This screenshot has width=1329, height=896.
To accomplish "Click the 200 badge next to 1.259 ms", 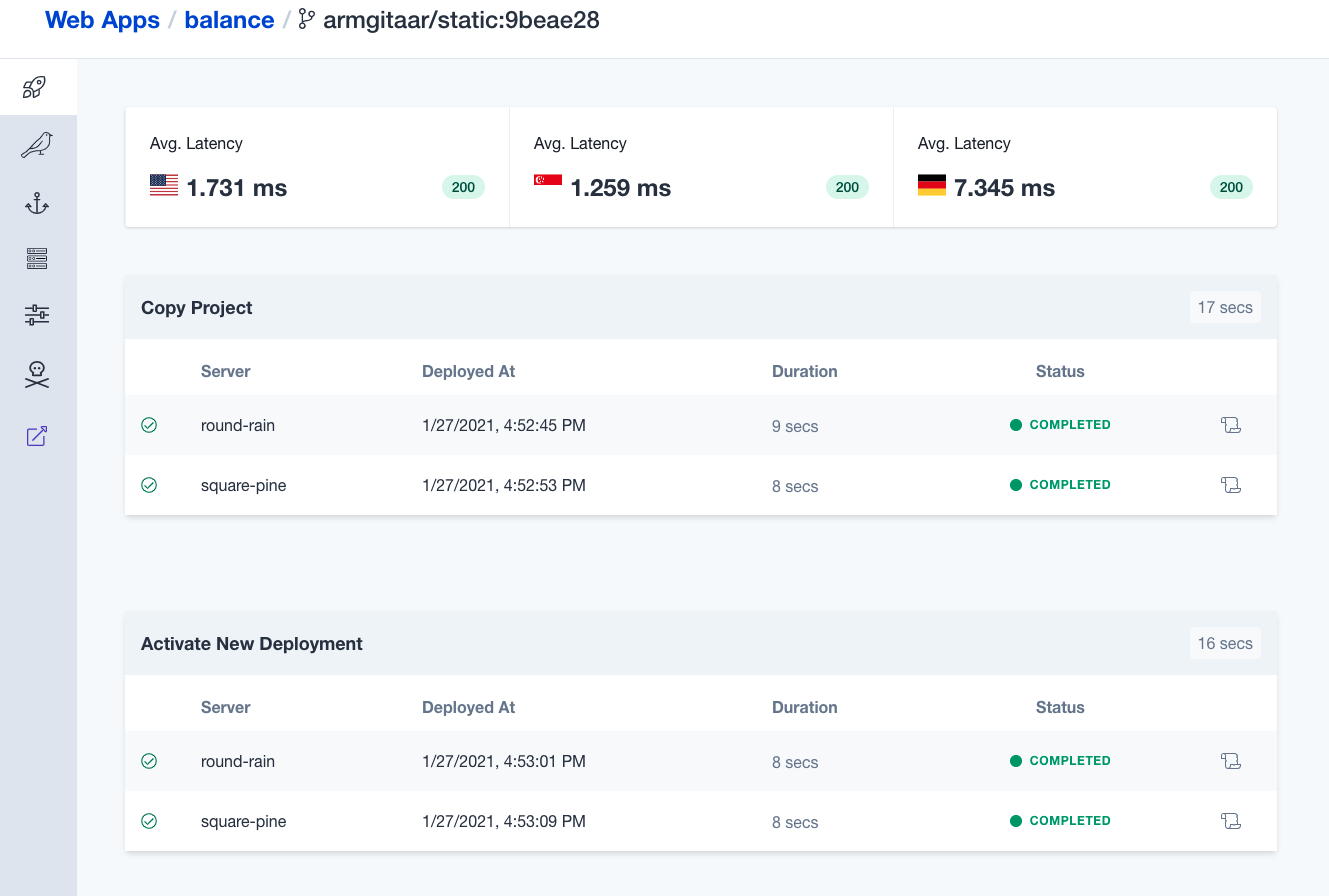I will (847, 187).
